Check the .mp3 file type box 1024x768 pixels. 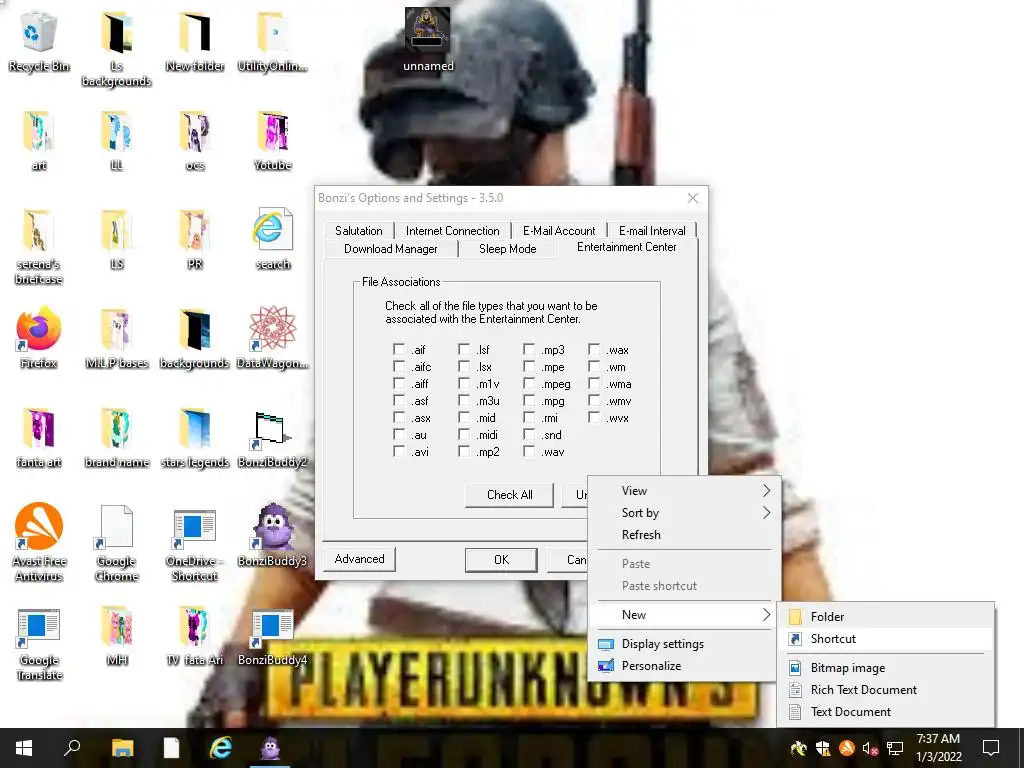click(x=529, y=349)
